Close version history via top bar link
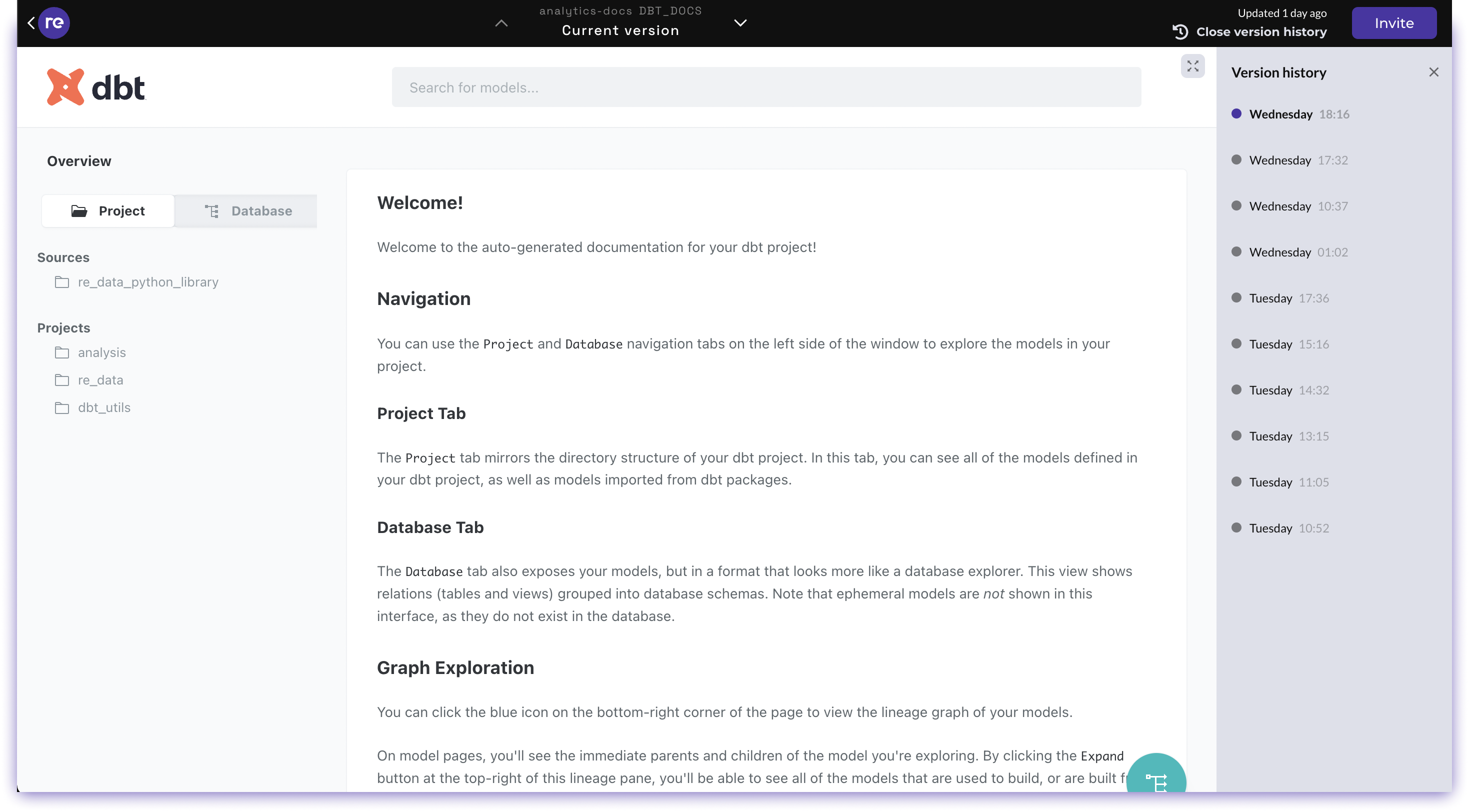This screenshot has width=1469, height=812. pos(1261,32)
